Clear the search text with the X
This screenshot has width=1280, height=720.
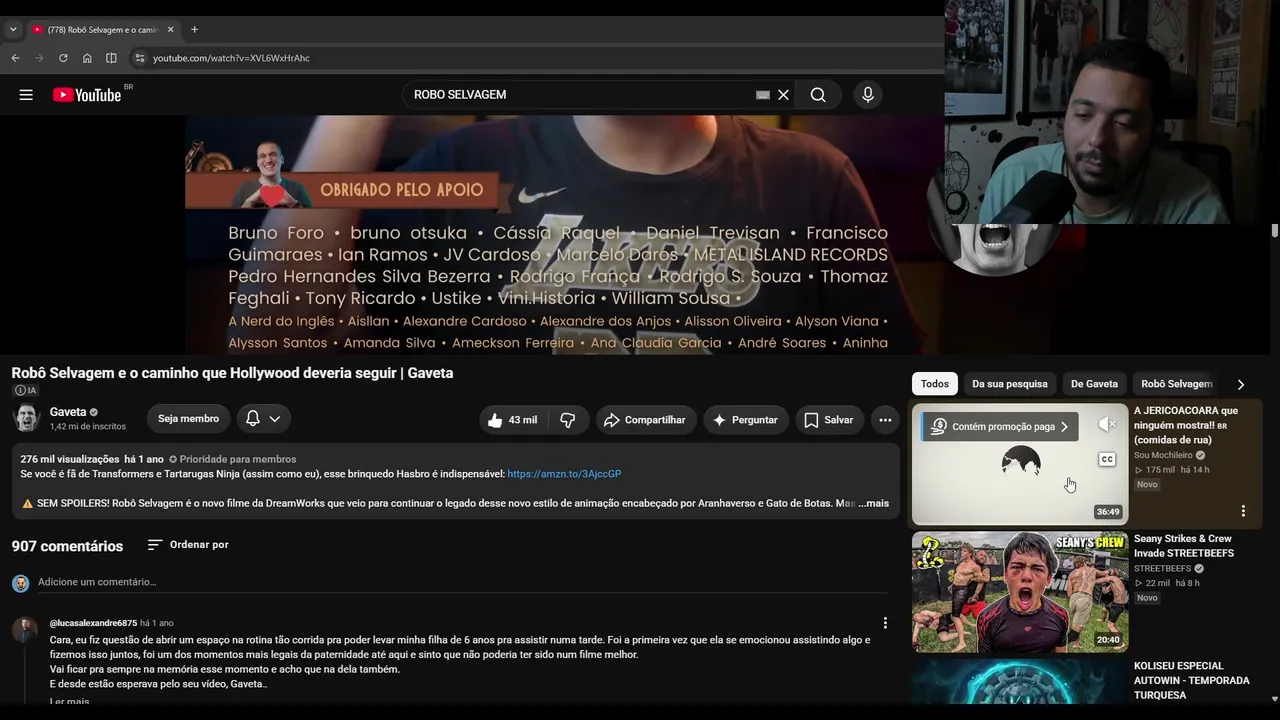click(x=784, y=95)
